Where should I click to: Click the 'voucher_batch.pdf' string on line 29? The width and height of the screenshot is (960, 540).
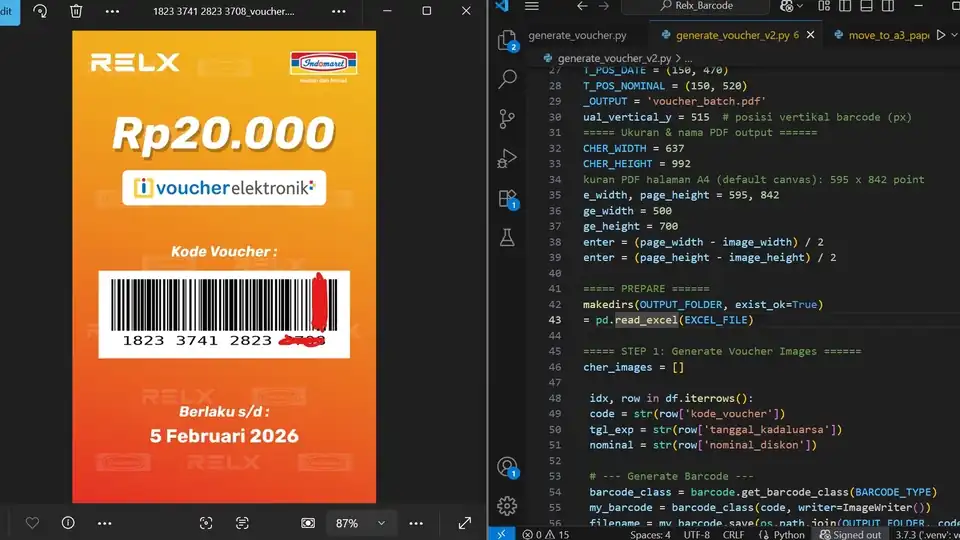point(707,101)
